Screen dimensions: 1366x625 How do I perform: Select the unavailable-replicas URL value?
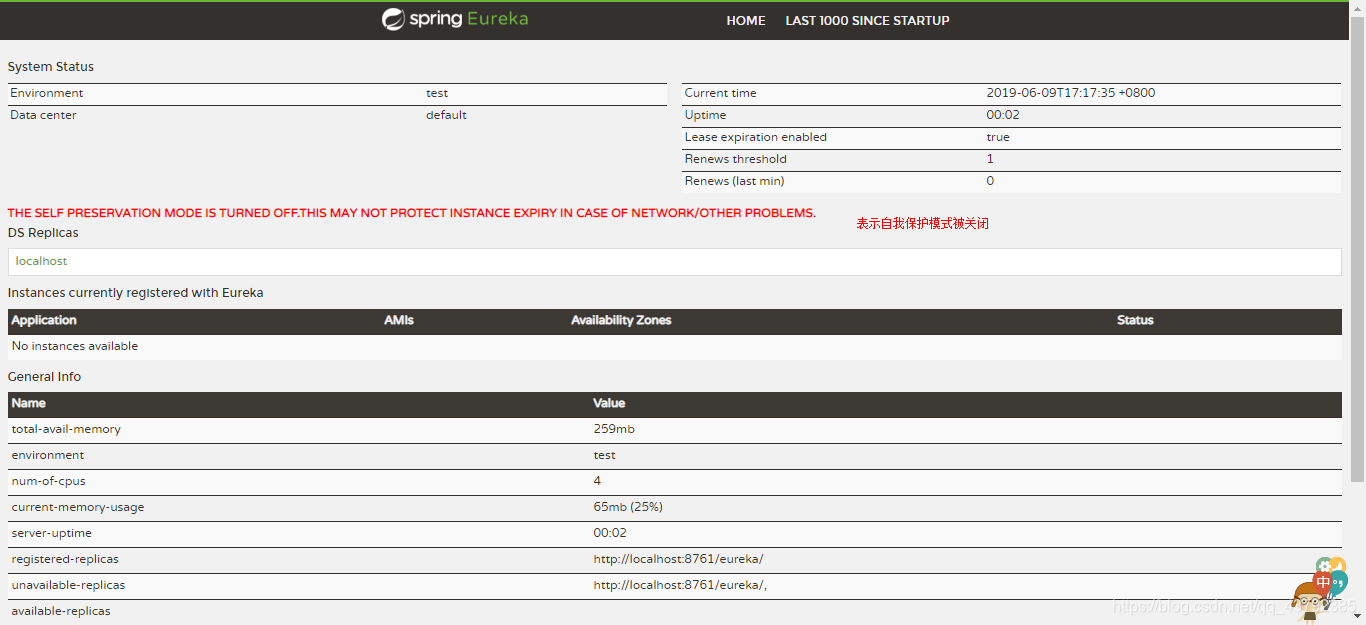680,585
